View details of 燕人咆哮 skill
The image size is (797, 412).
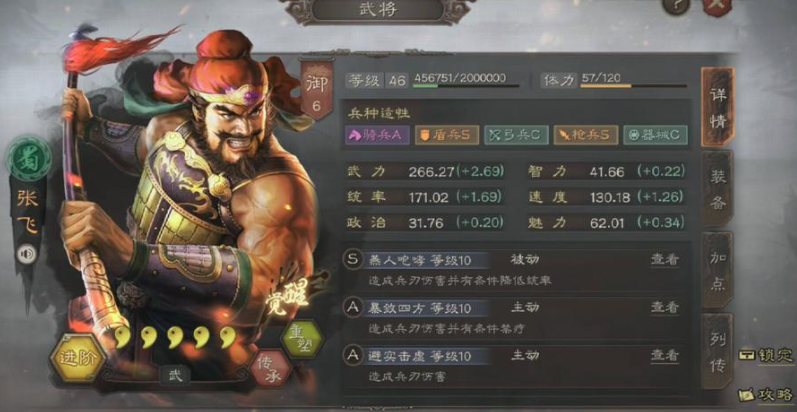(x=665, y=260)
